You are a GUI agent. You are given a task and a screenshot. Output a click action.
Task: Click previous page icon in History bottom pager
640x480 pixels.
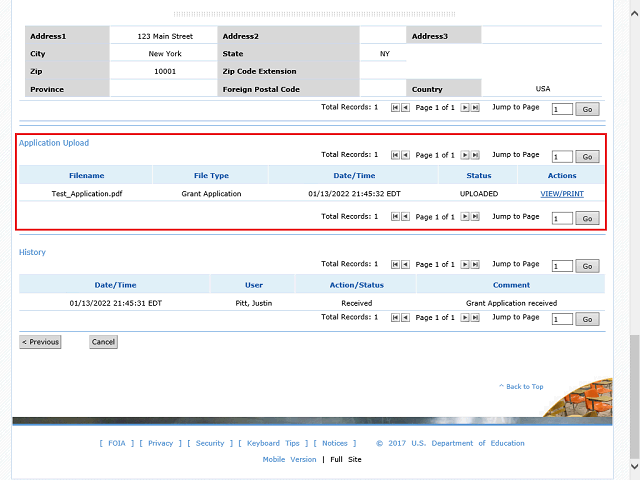pyautogui.click(x=405, y=318)
